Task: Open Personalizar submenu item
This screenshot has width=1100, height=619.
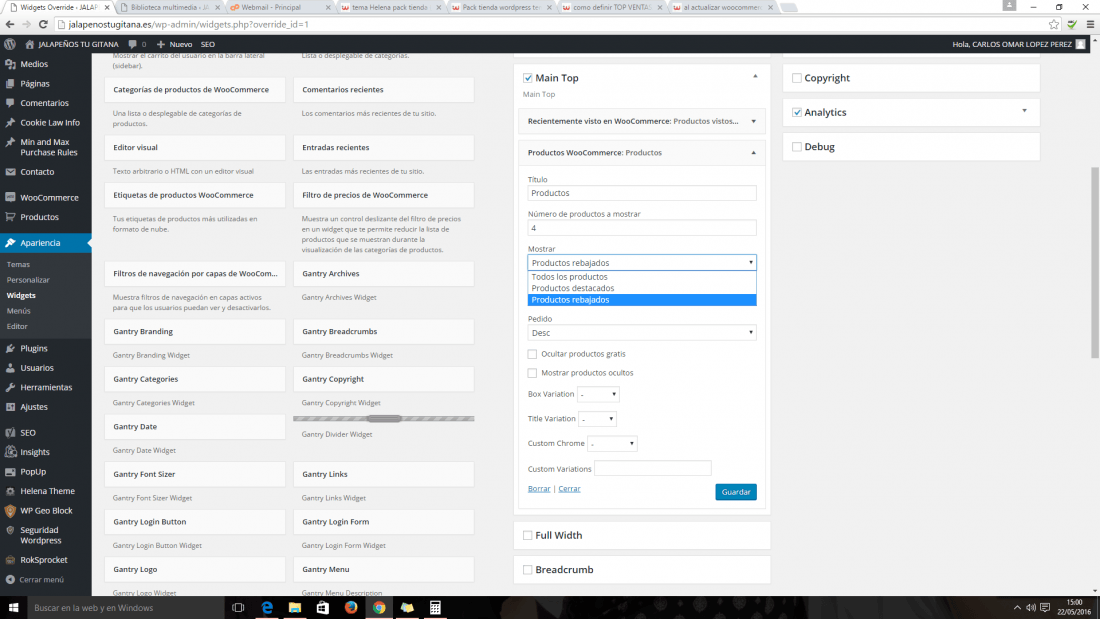Action: tap(28, 280)
